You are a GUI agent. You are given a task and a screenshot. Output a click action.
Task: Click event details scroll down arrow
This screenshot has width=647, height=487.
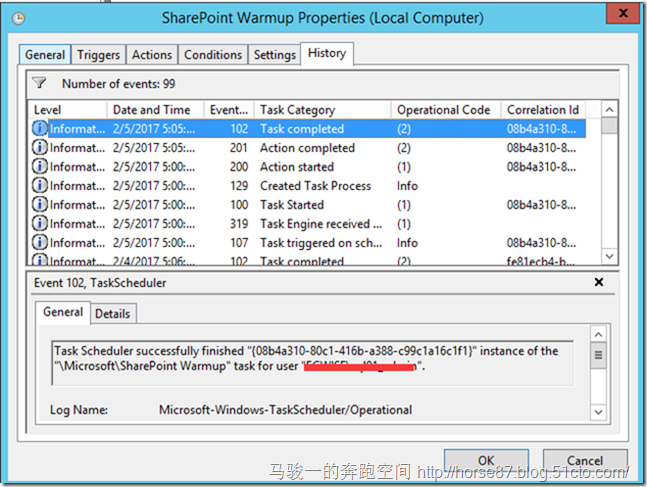pos(598,412)
